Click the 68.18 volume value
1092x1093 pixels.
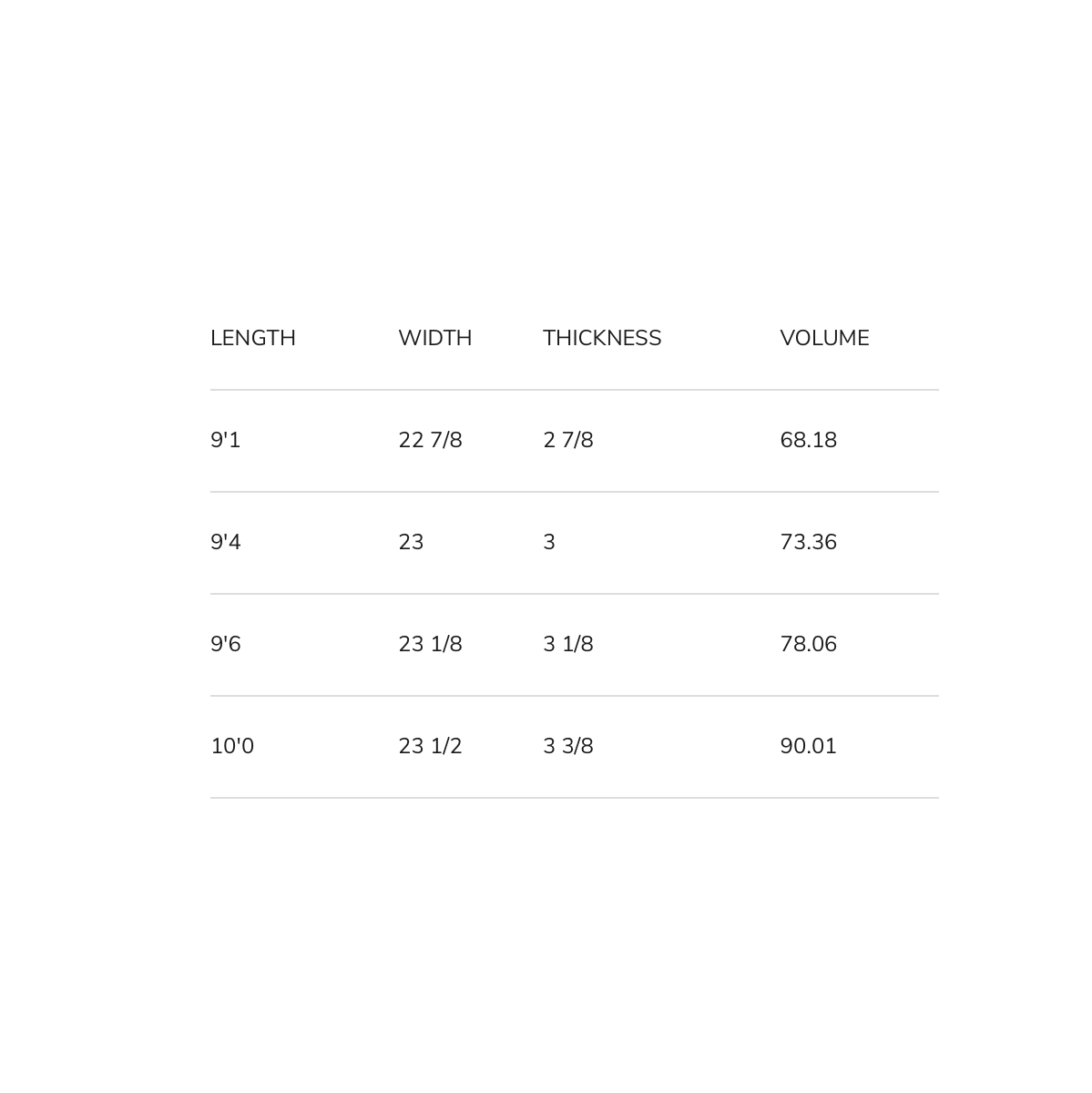[808, 440]
